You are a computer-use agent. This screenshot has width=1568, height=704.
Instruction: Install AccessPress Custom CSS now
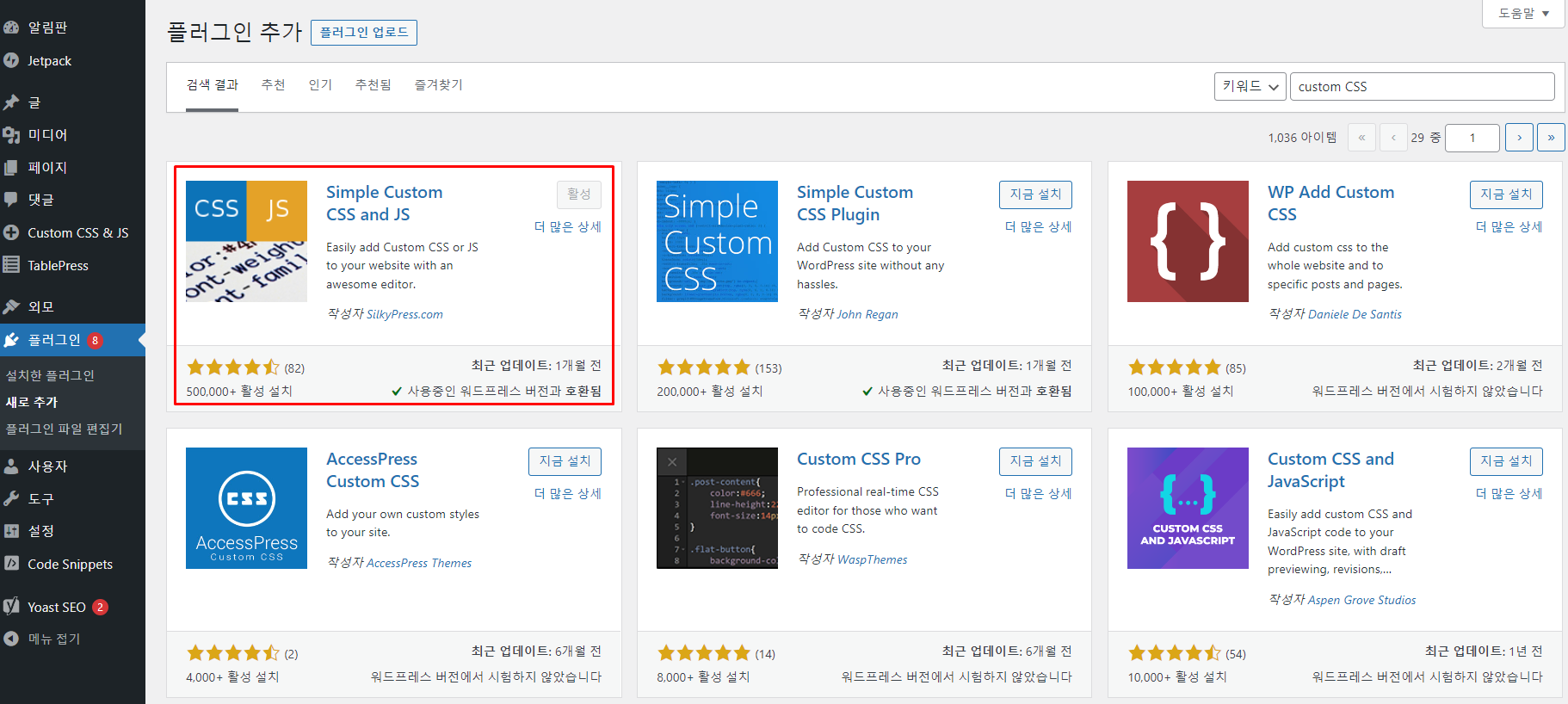point(565,461)
